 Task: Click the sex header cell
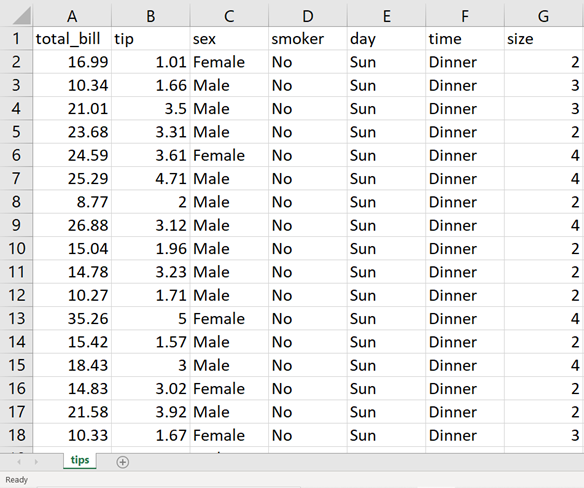click(x=229, y=39)
